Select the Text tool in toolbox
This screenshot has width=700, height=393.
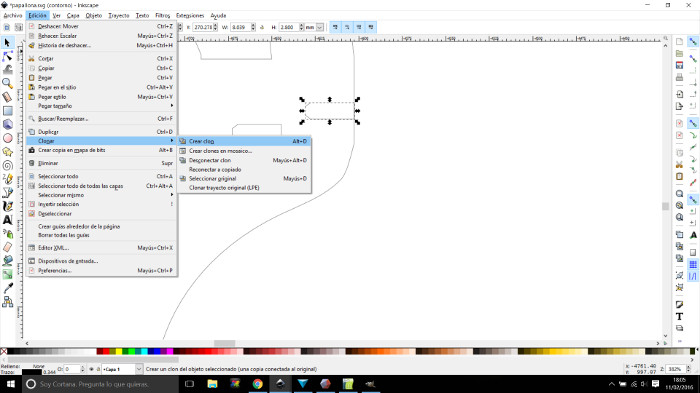pos(7,220)
